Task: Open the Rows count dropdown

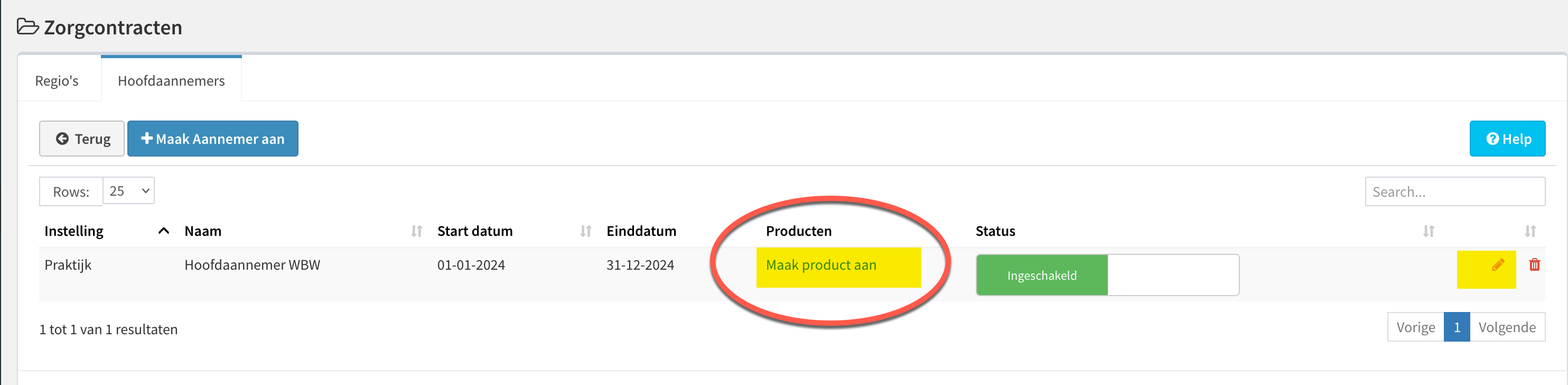Action: (128, 191)
